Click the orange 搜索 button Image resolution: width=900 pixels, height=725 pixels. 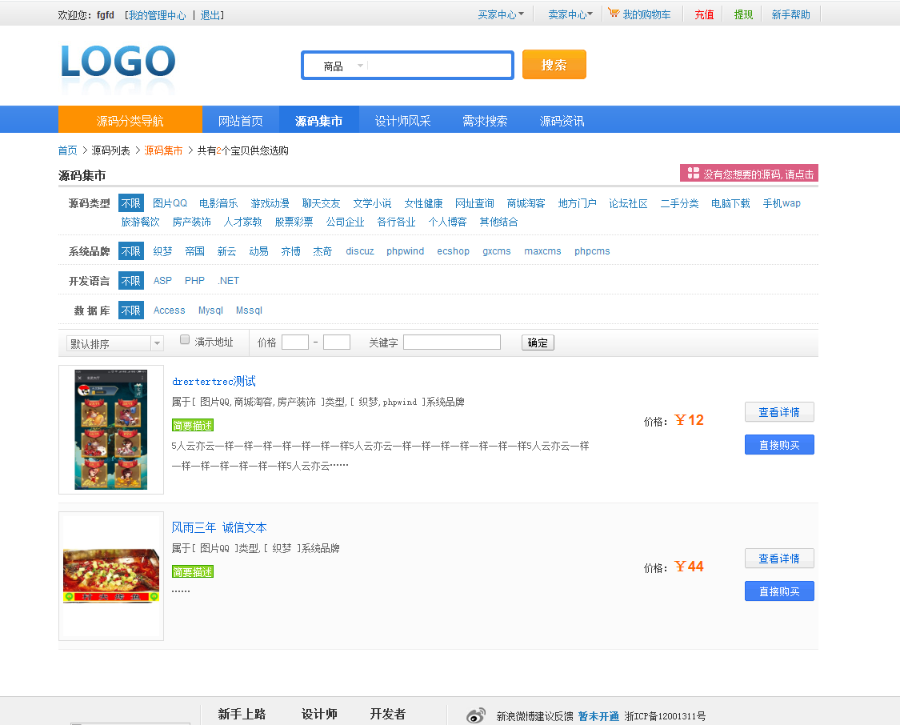coord(554,64)
